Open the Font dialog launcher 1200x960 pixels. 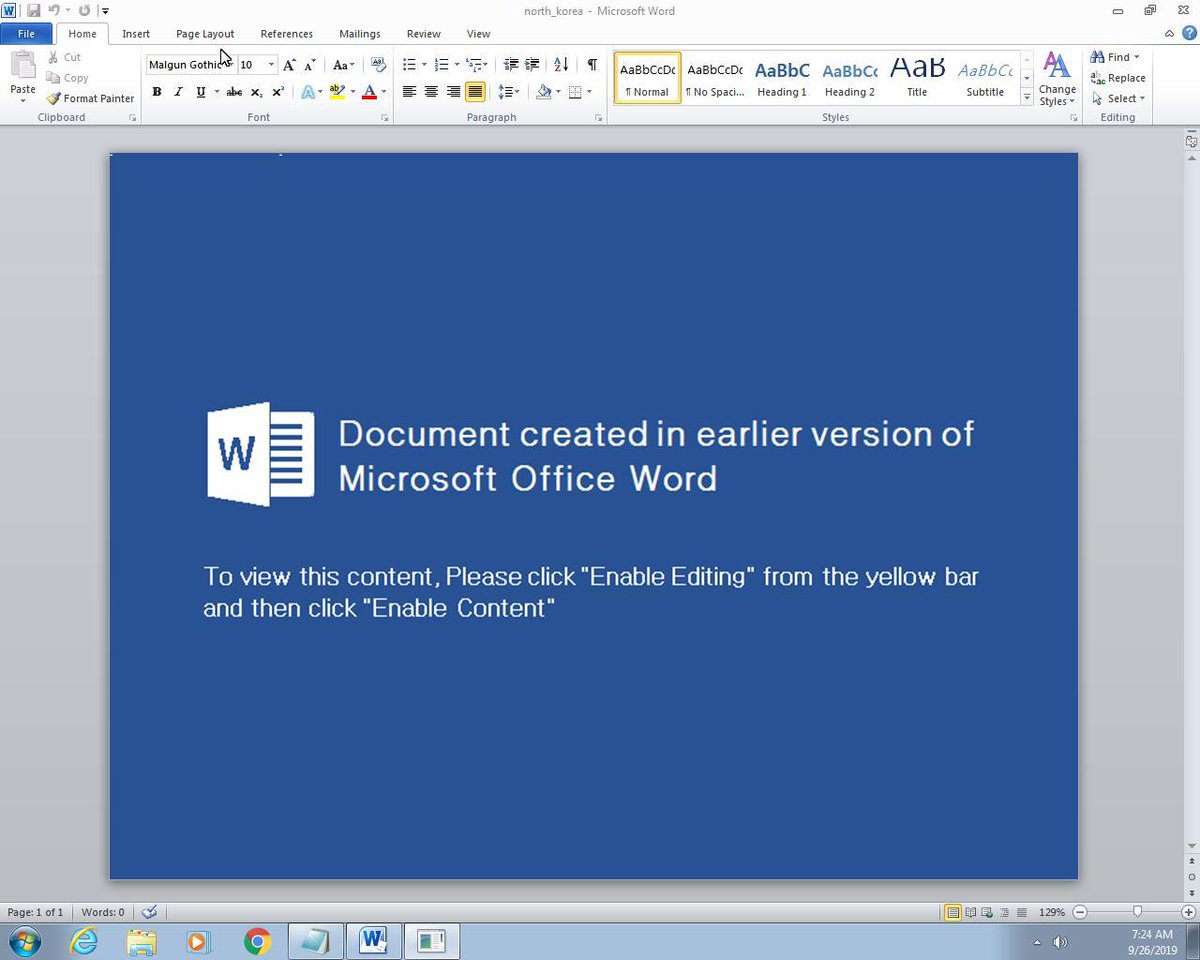(x=385, y=118)
